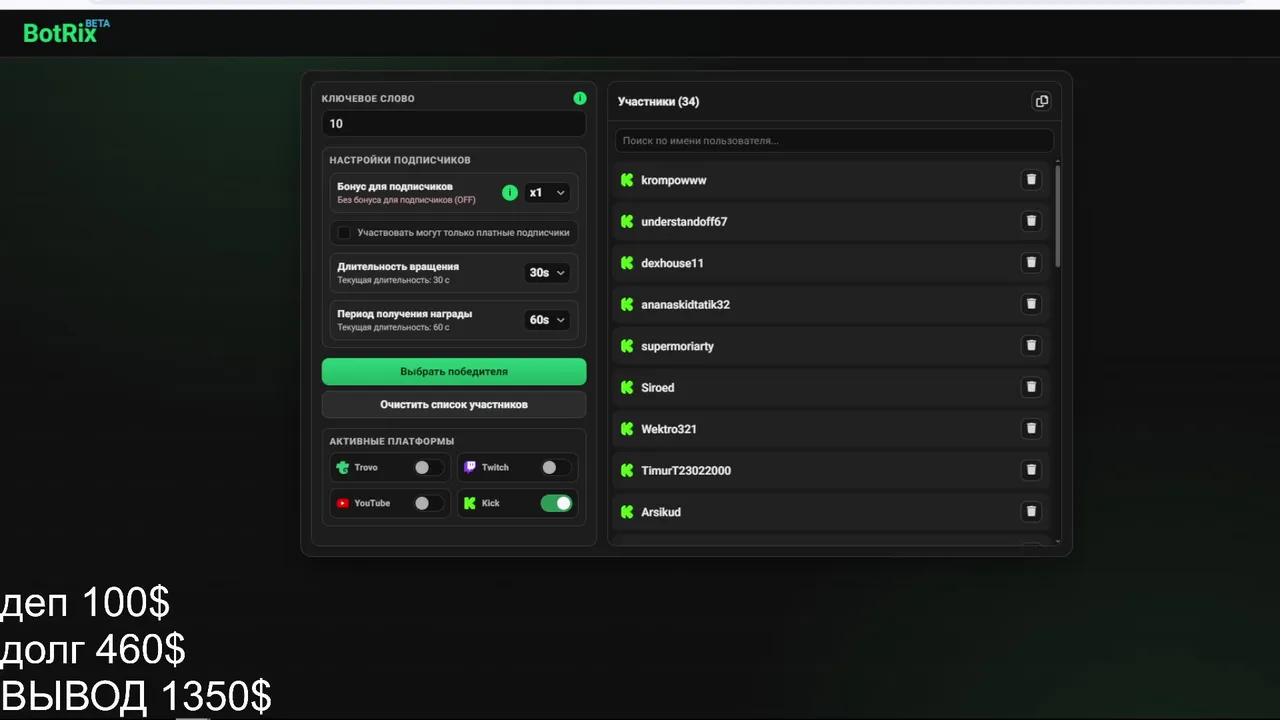Open spin duration 30s dropdown
The image size is (1280, 720).
547,272
